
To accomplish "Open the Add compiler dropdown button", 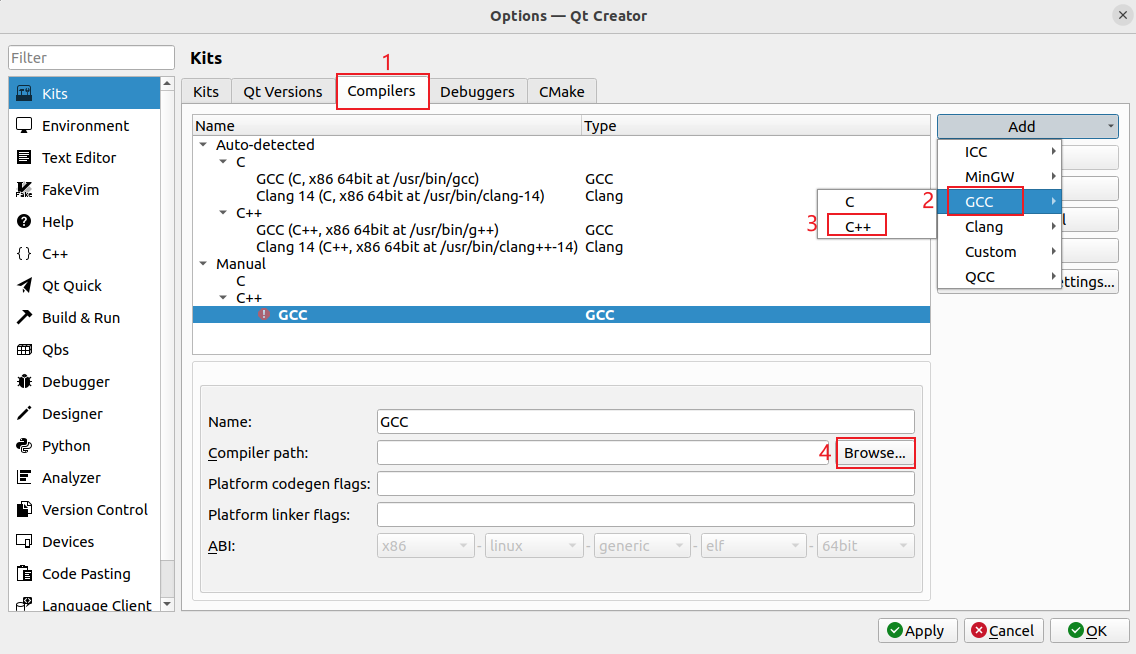I will (1027, 126).
